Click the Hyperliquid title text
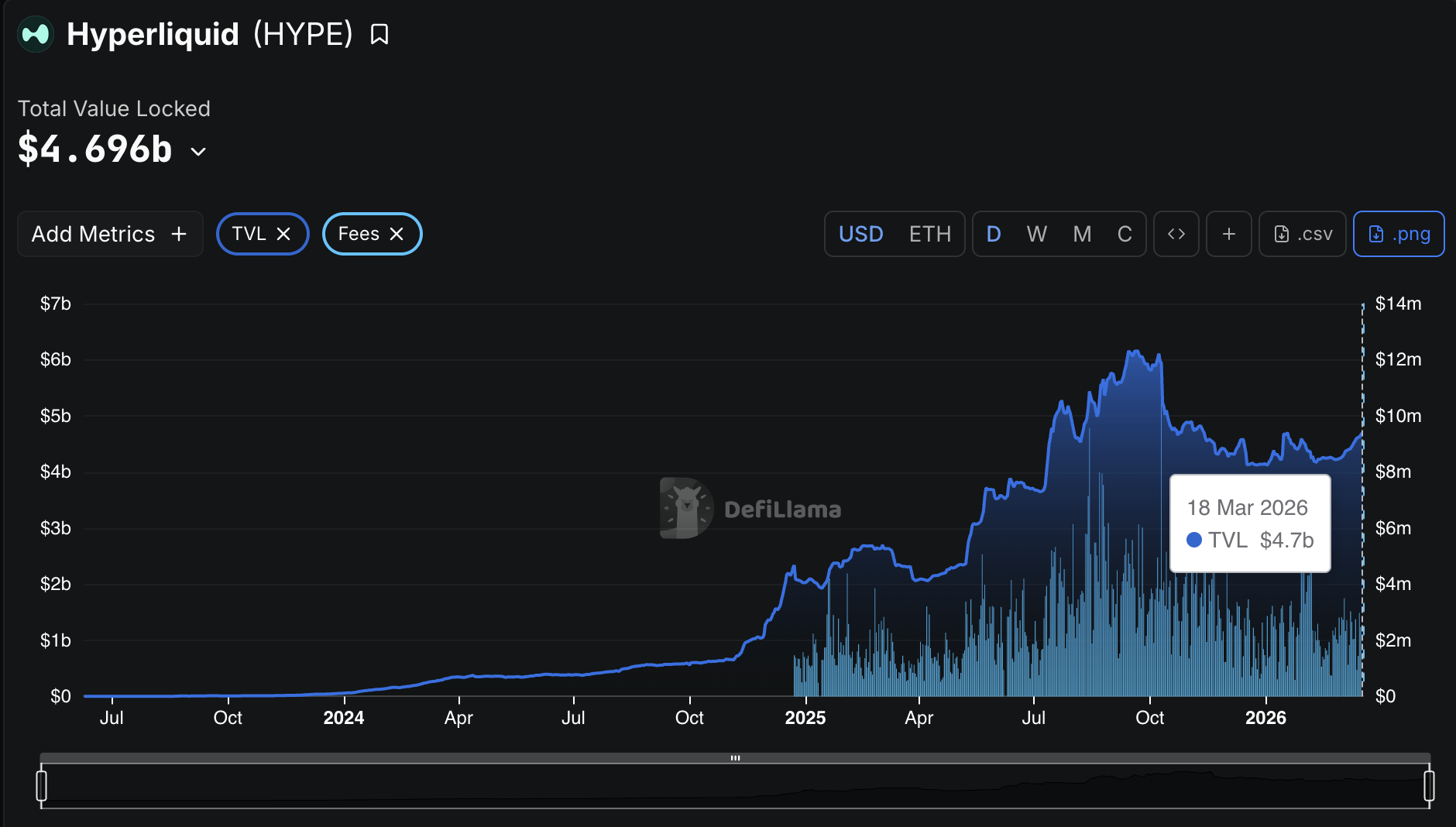1456x827 pixels. point(153,35)
